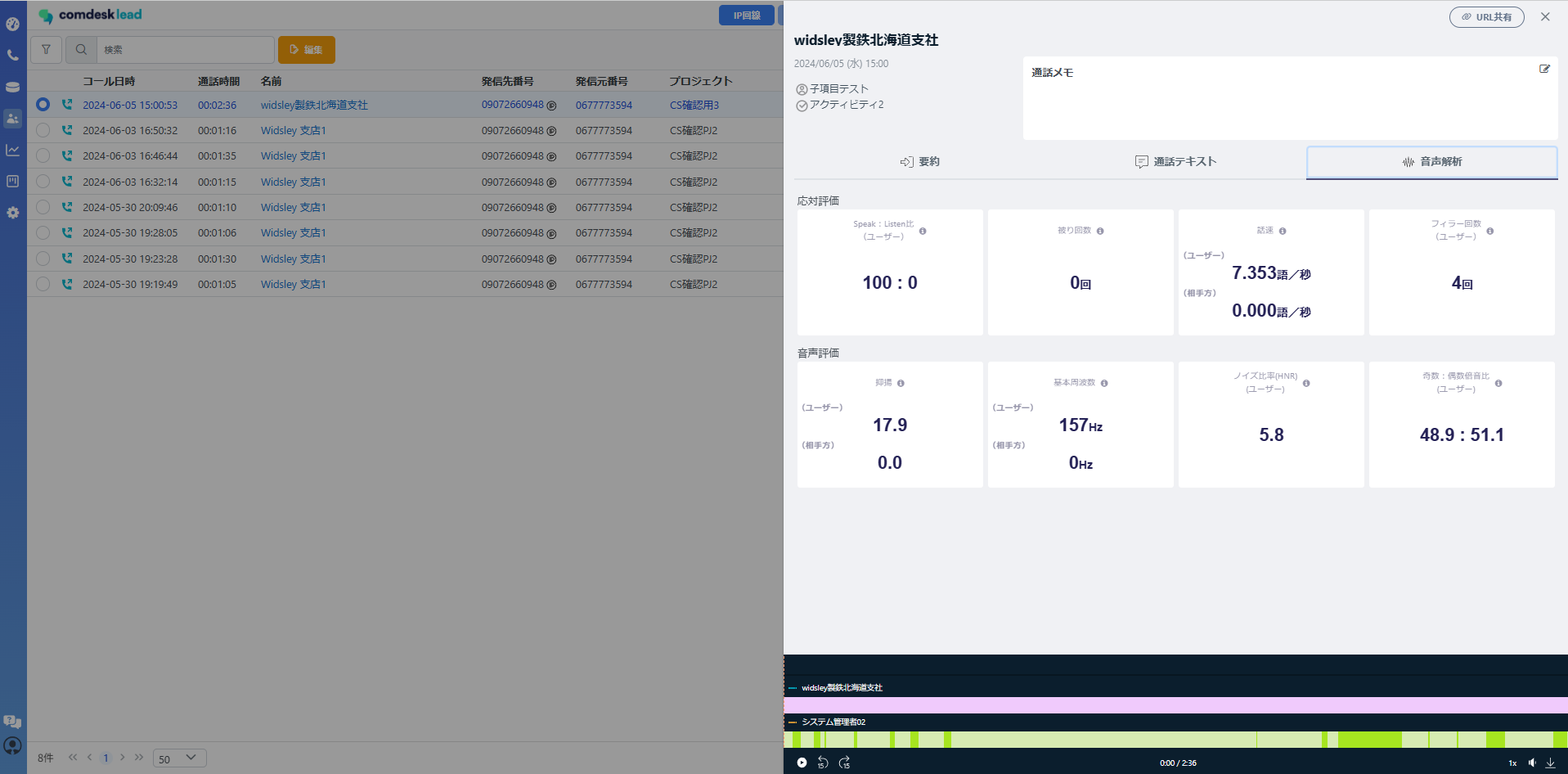Screen dimensions: 1568x774
Task: Switch to the 通話テキスト tab
Action: pos(1176,162)
